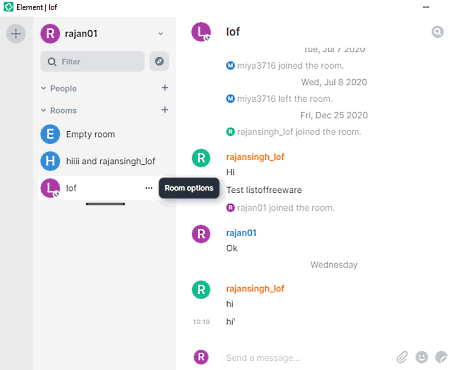
Task: Focus the Send a message input
Action: point(308,358)
